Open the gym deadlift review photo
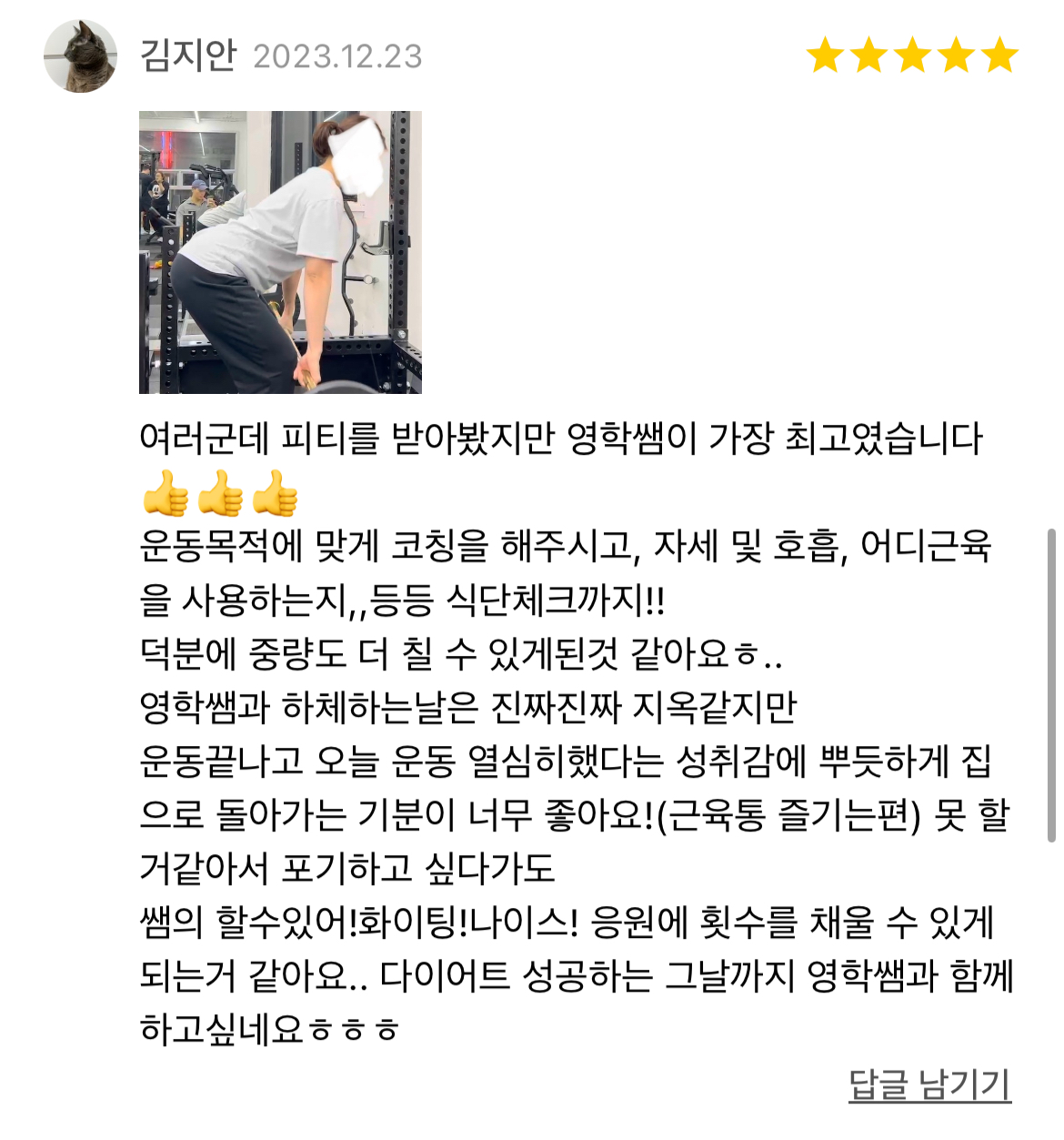 280,252
